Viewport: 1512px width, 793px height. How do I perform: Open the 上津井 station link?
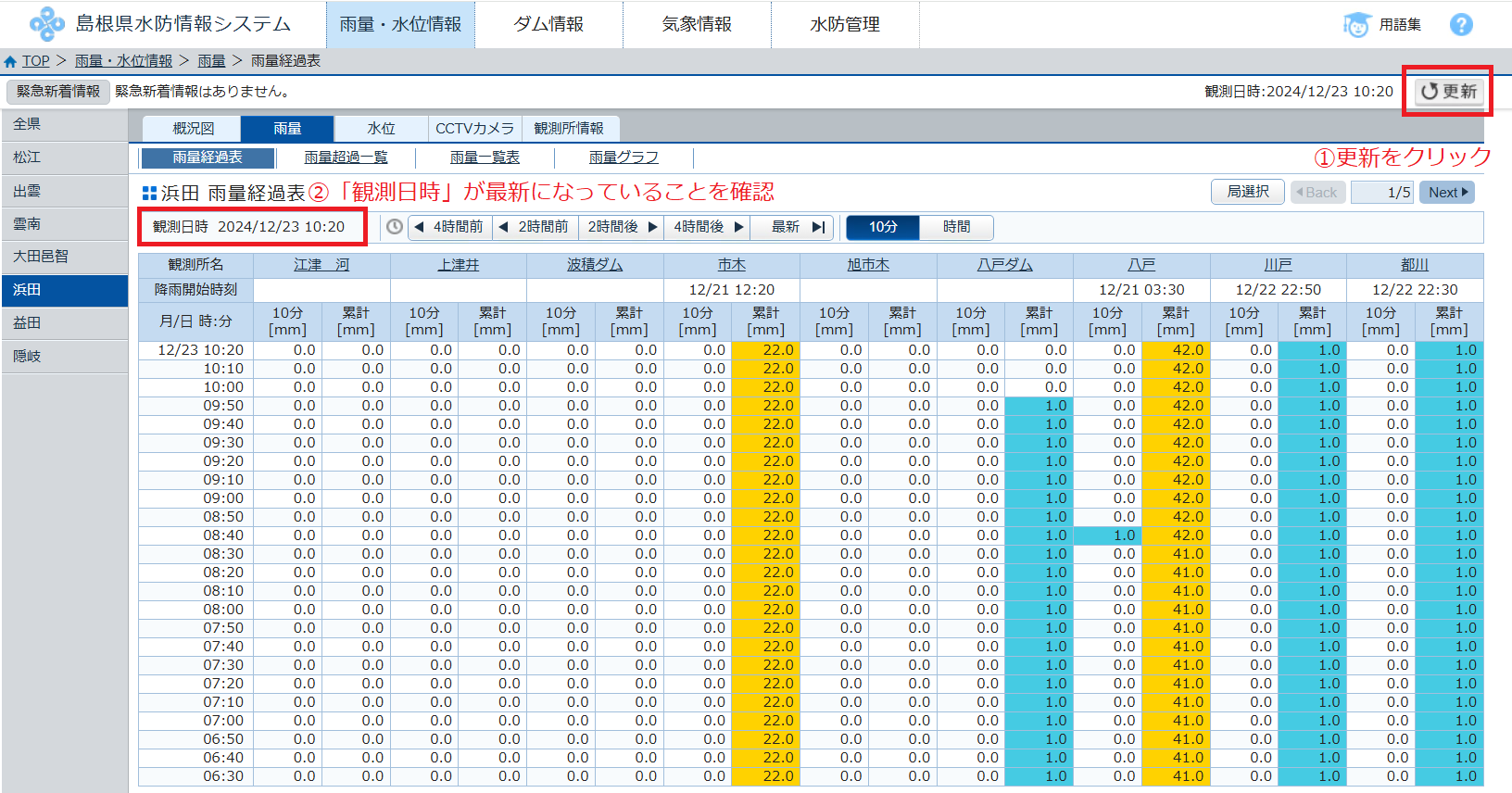click(459, 265)
